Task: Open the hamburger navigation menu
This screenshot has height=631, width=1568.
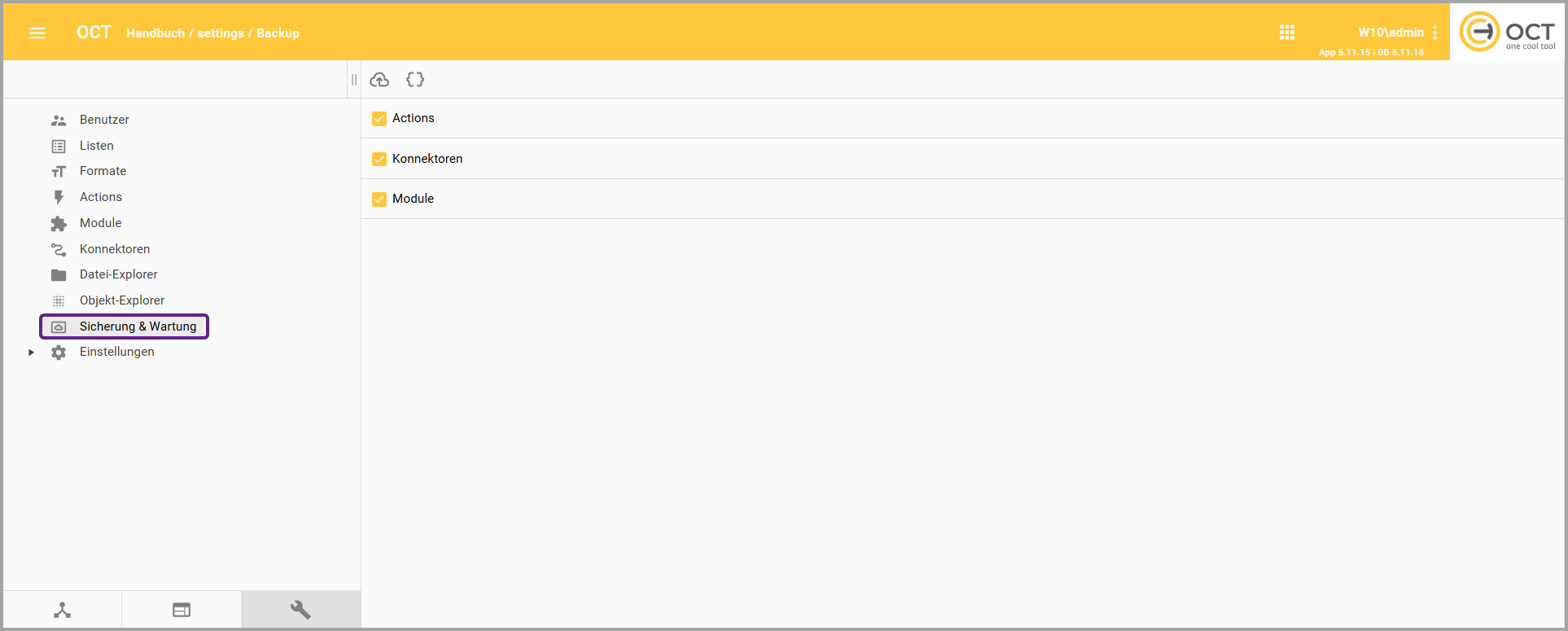Action: (37, 33)
